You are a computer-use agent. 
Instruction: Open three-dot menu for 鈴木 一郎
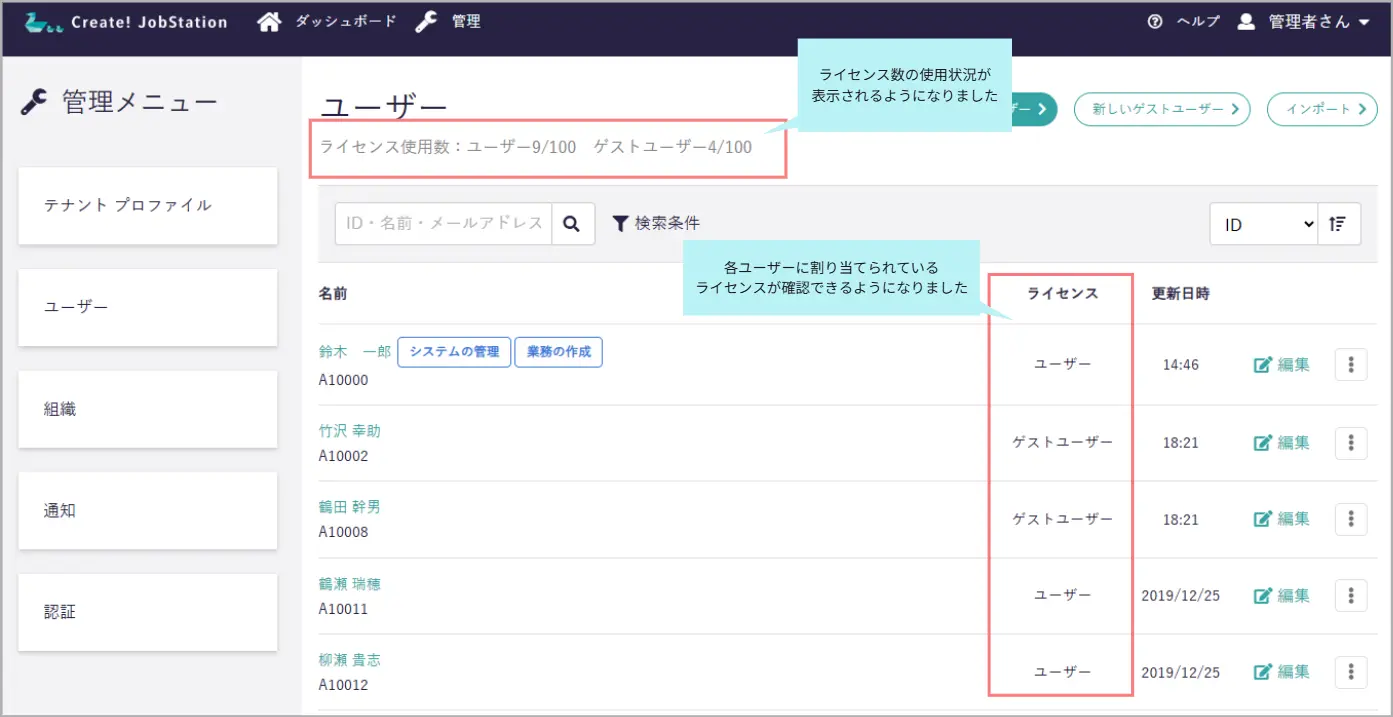tap(1350, 365)
